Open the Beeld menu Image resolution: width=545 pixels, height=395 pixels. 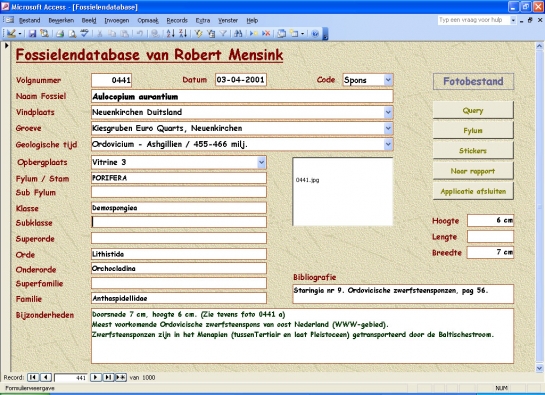[x=89, y=21]
